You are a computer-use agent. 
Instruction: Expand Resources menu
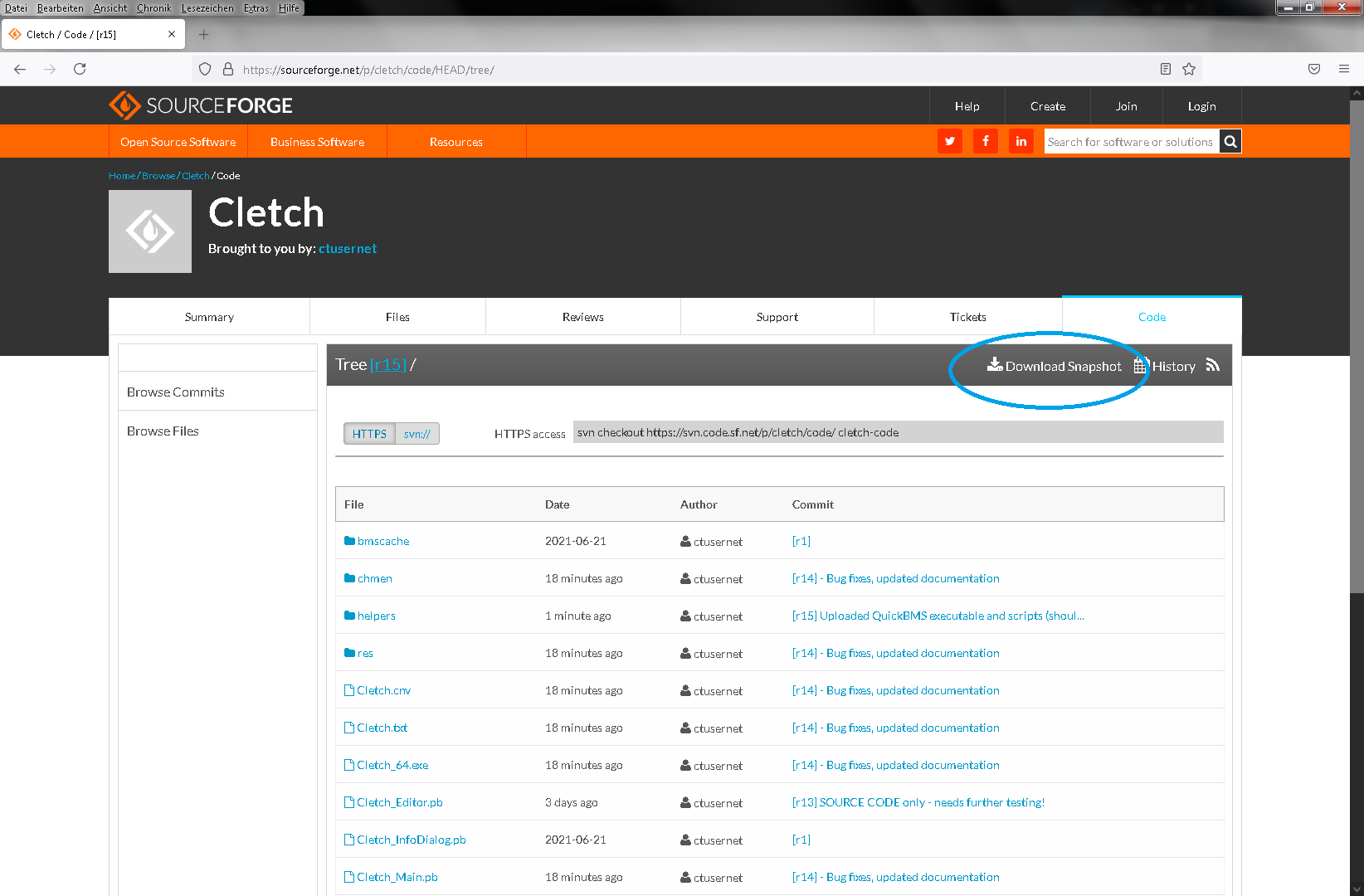point(456,142)
